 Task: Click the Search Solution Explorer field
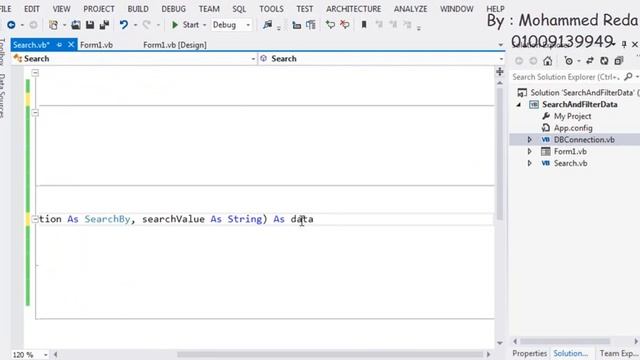tap(567, 77)
